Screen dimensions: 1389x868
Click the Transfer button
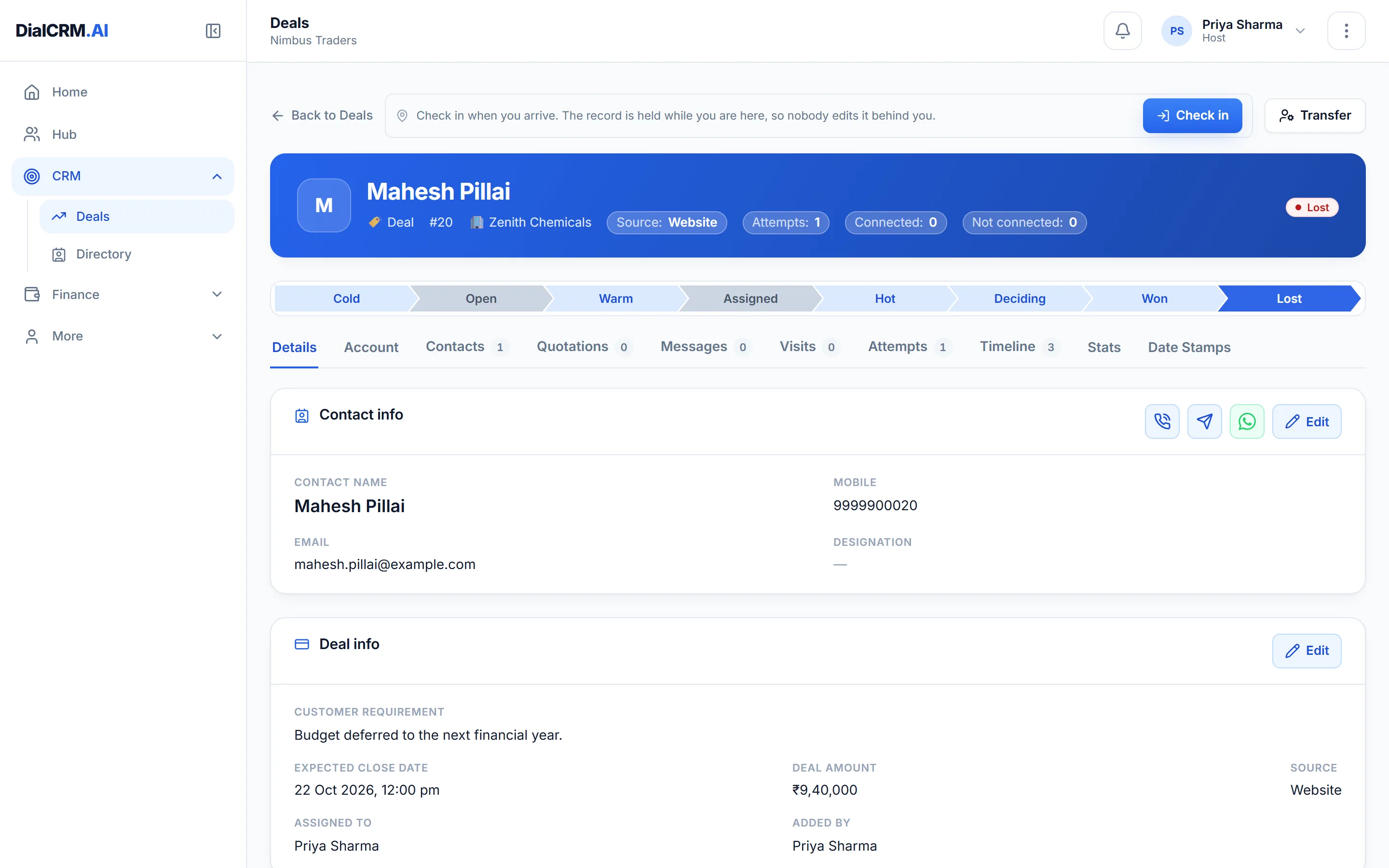pos(1314,115)
